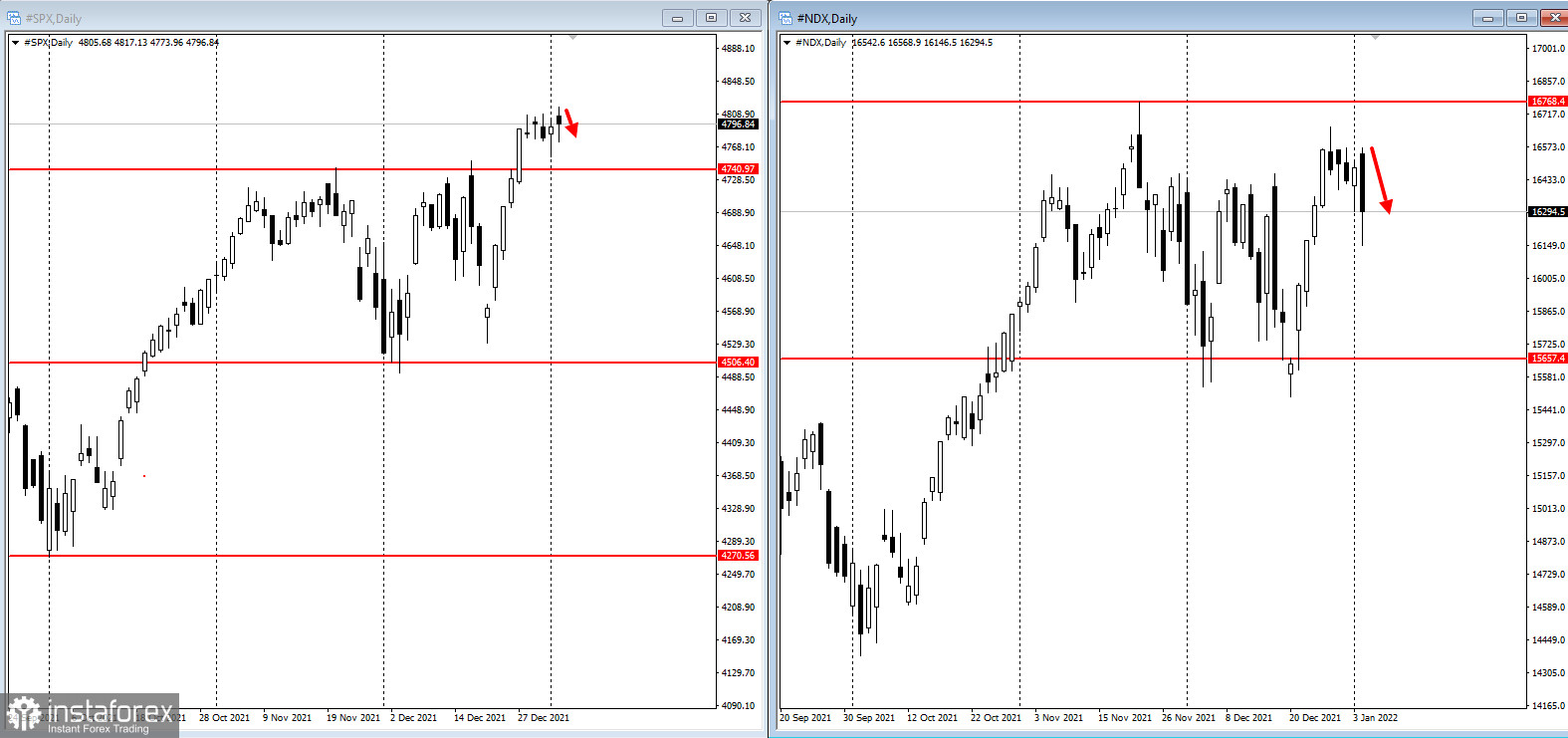
Task: Click the chart shift marker on SPX chart
Action: tap(572, 38)
